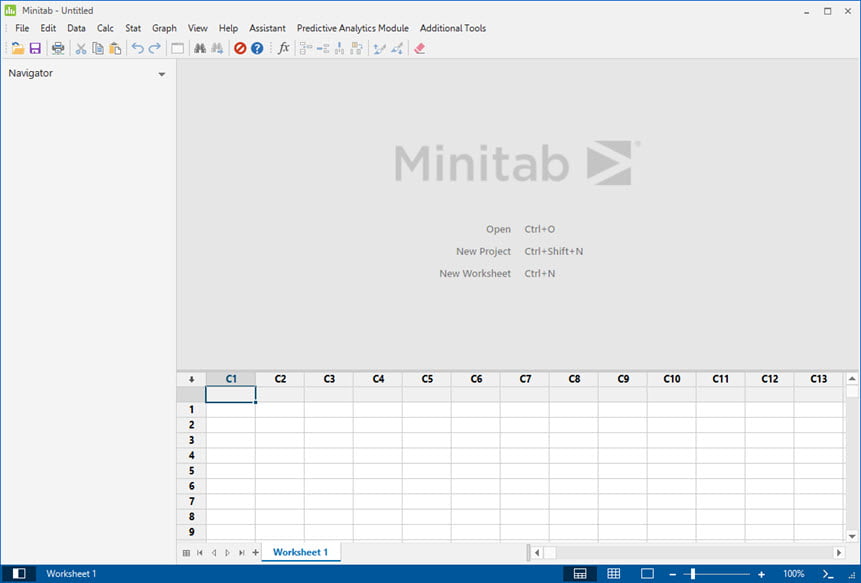Open the Predictive Analytics Module menu

[353, 28]
